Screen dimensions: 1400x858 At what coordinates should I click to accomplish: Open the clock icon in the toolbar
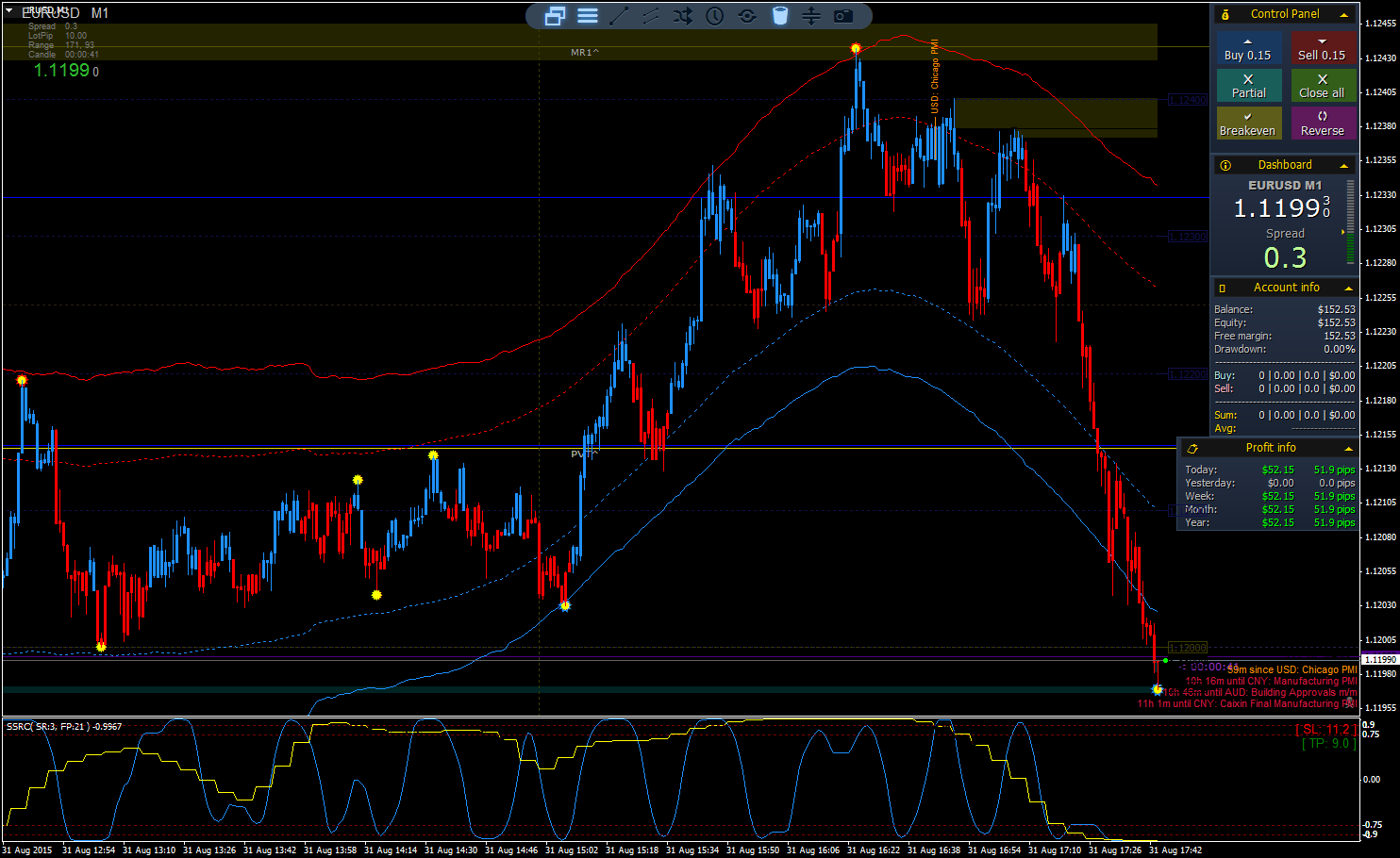coord(715,15)
